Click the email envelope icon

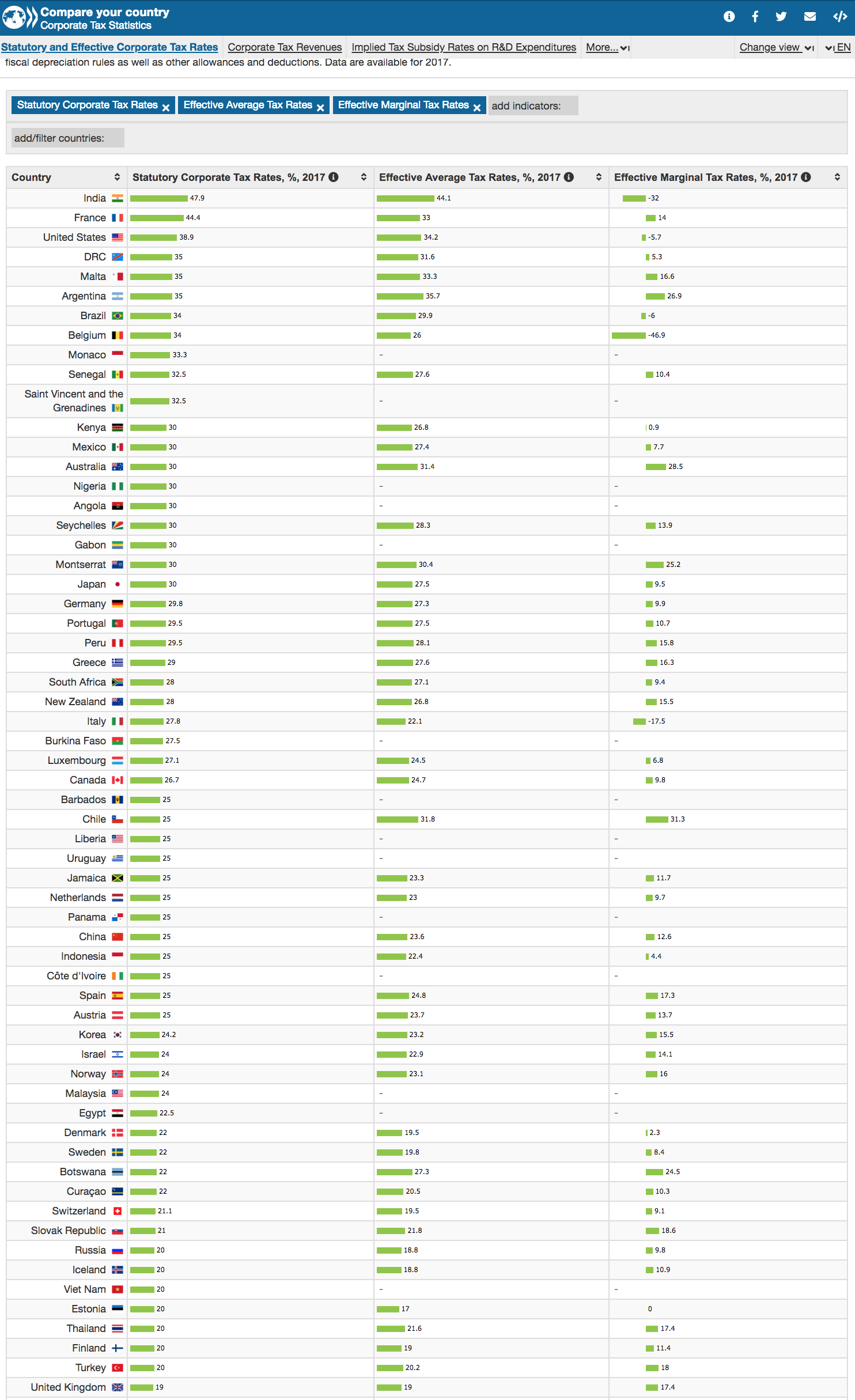point(809,17)
